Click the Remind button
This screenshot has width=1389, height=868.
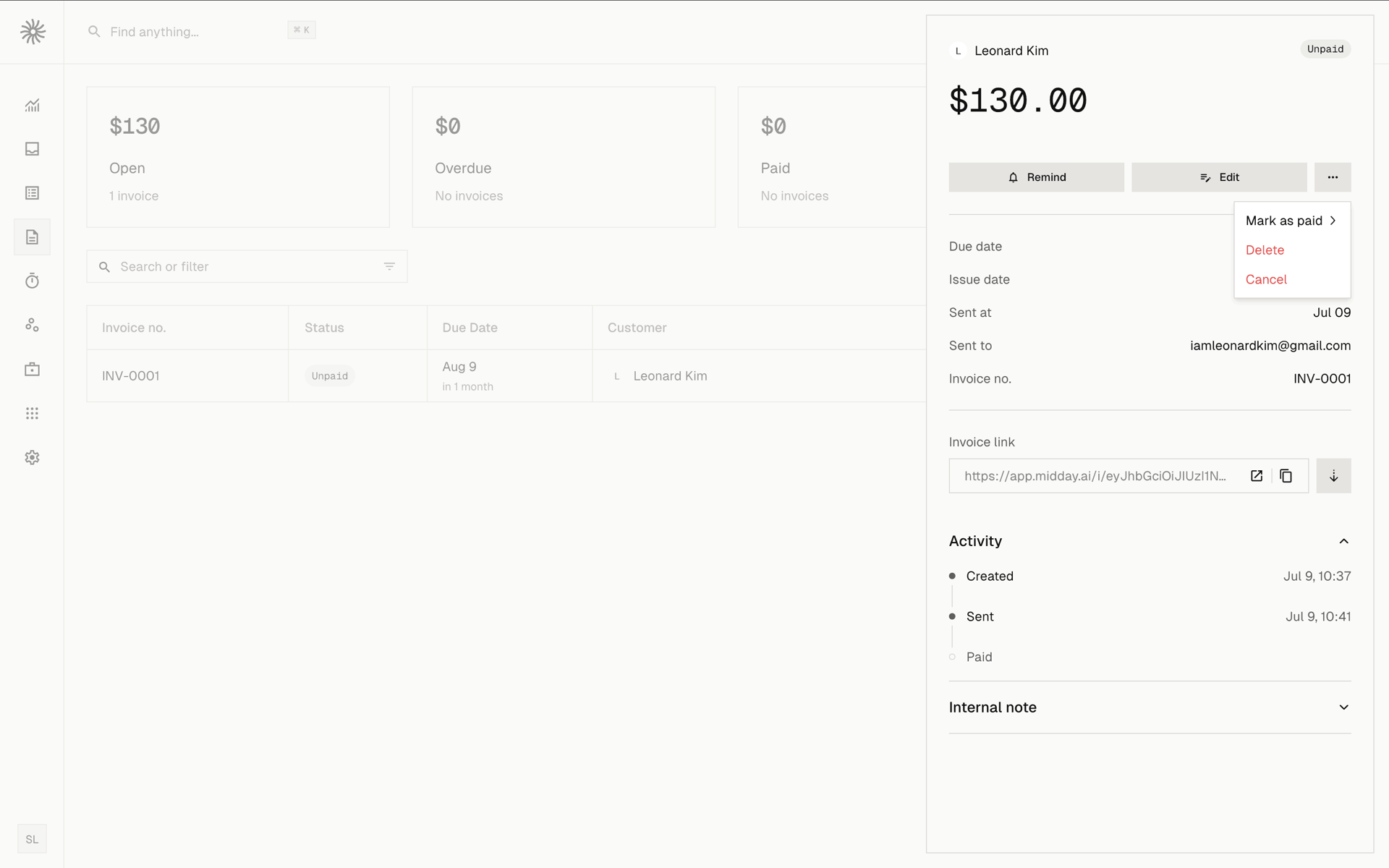tap(1037, 177)
